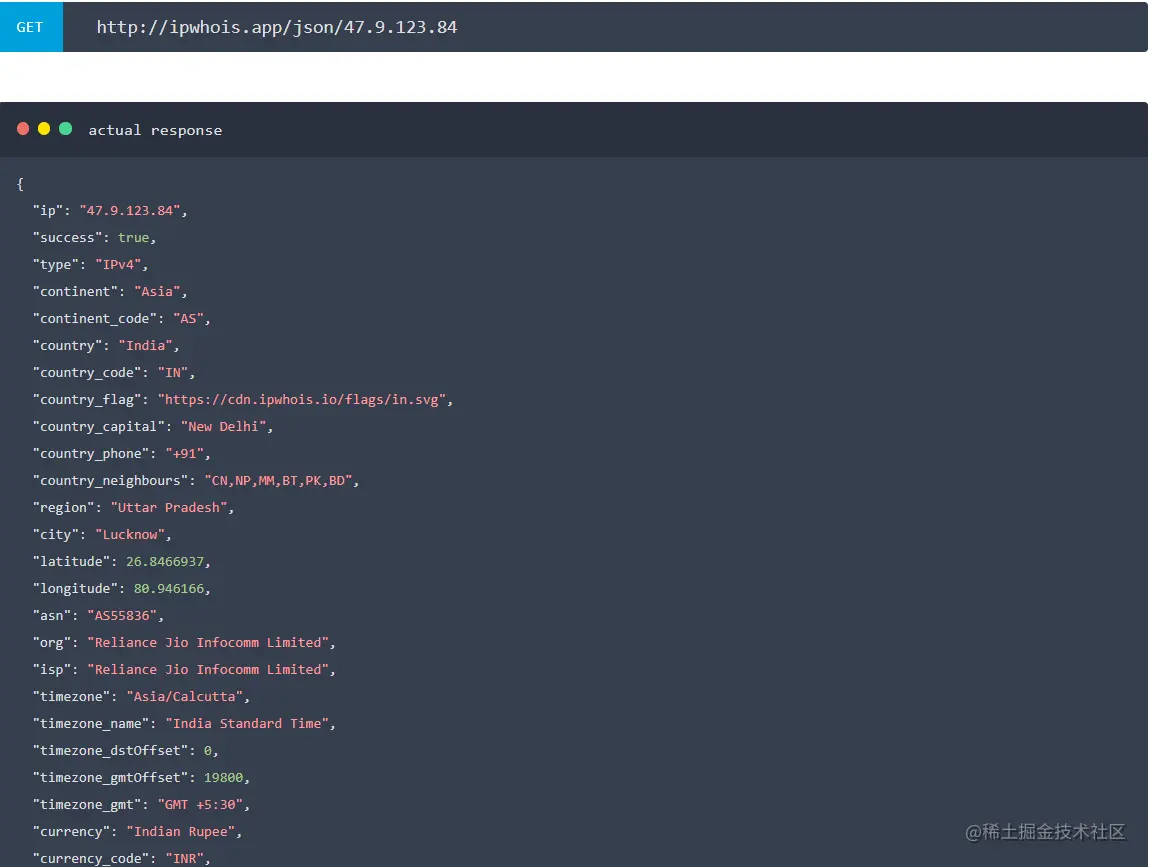Click the "latitude" key name
1151x867 pixels.
click(71, 562)
